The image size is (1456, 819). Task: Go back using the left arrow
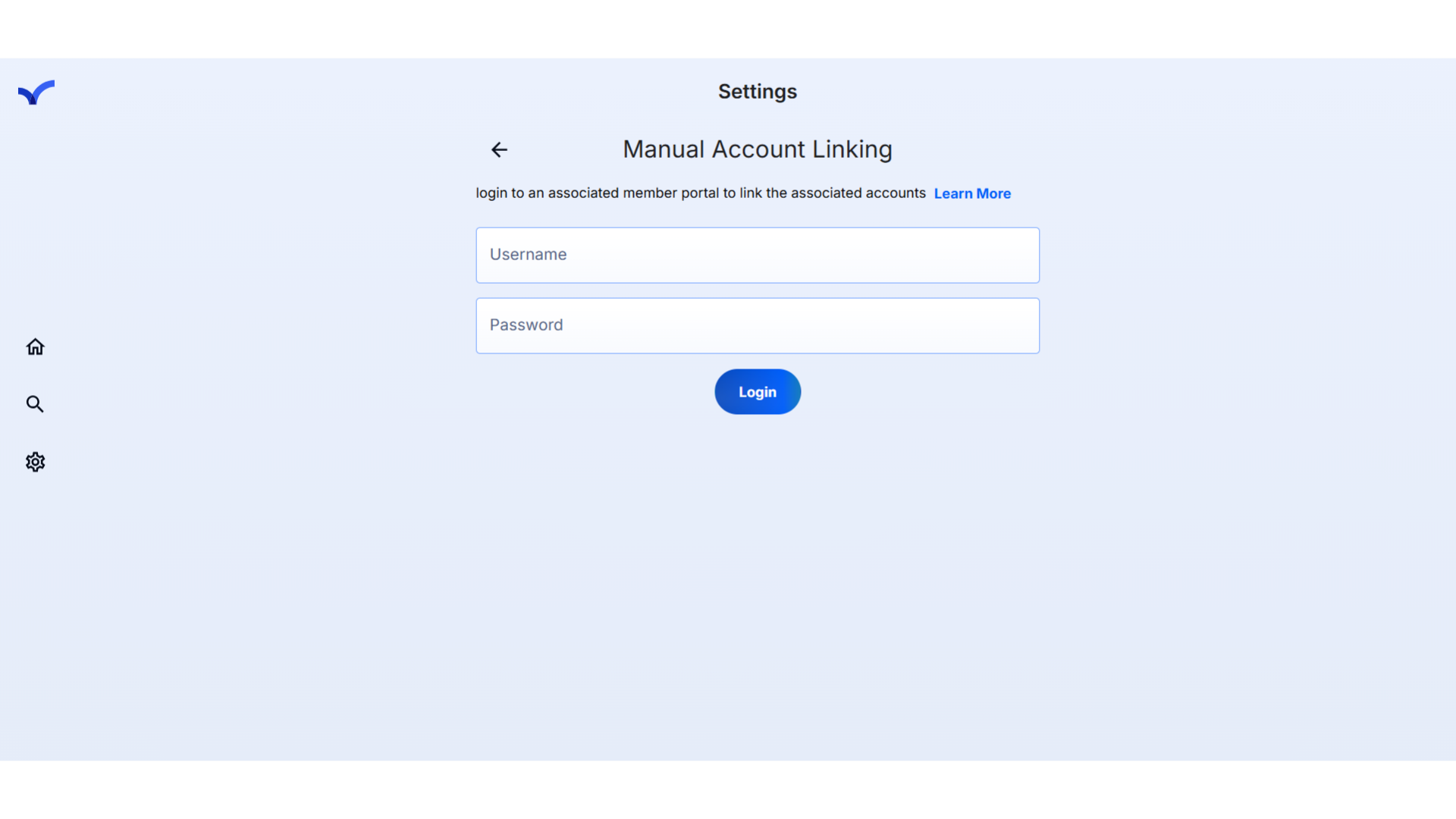point(499,150)
